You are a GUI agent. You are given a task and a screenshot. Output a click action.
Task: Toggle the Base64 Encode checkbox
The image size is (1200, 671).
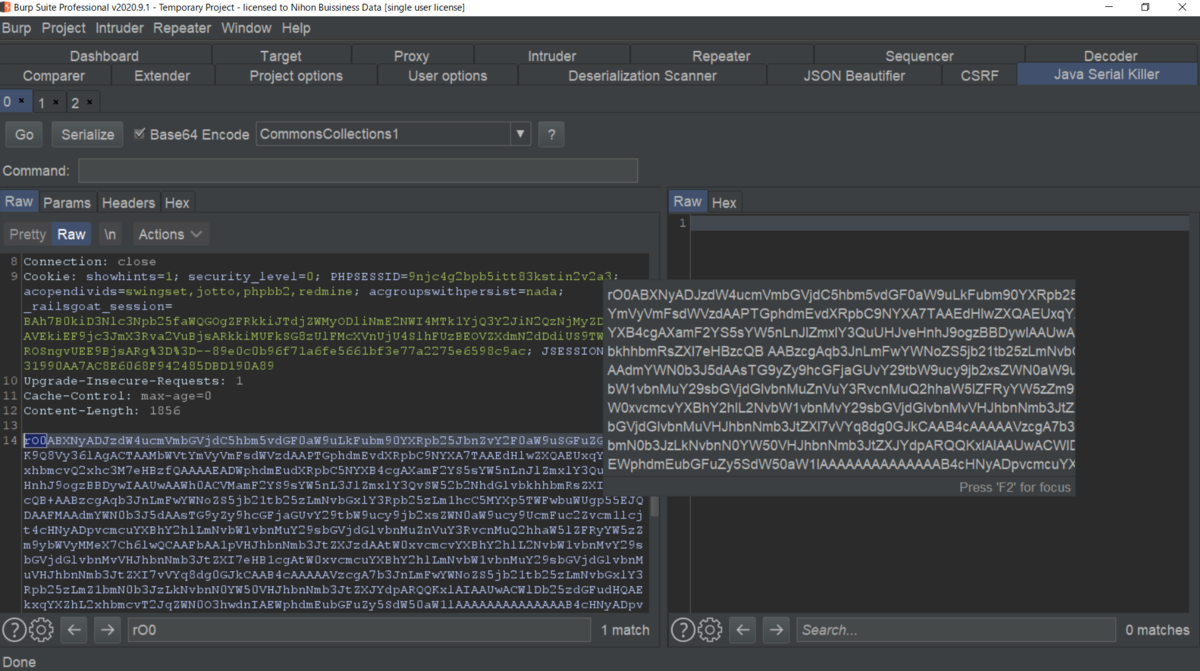[140, 134]
